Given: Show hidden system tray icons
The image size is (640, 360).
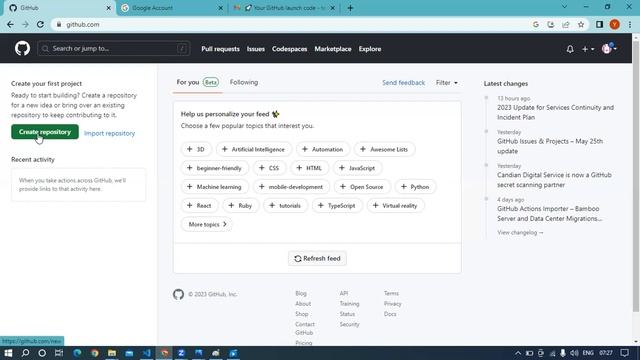Looking at the screenshot, I should pyautogui.click(x=518, y=353).
